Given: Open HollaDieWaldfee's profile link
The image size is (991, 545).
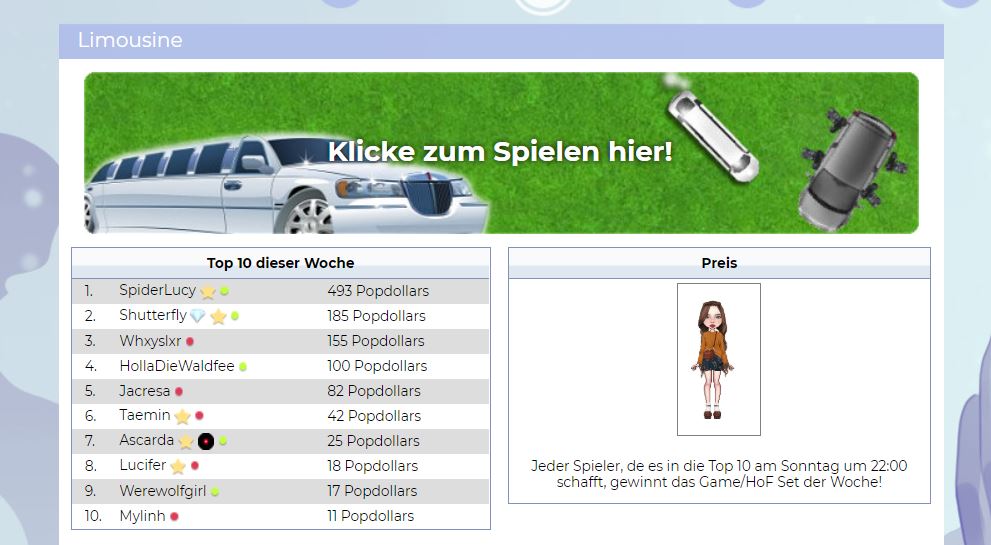Looking at the screenshot, I should [x=177, y=365].
